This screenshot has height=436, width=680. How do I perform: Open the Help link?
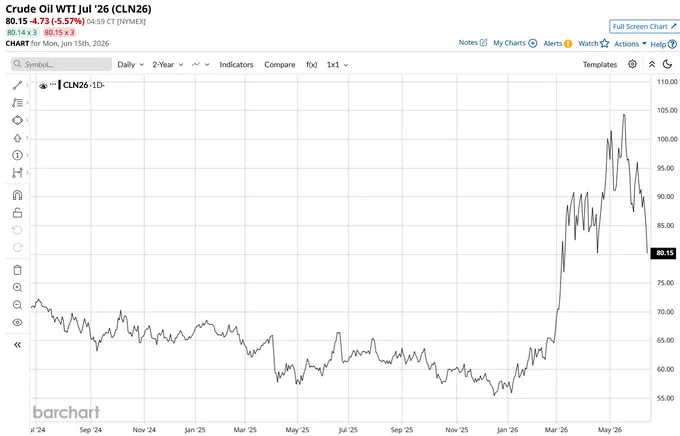[x=664, y=44]
